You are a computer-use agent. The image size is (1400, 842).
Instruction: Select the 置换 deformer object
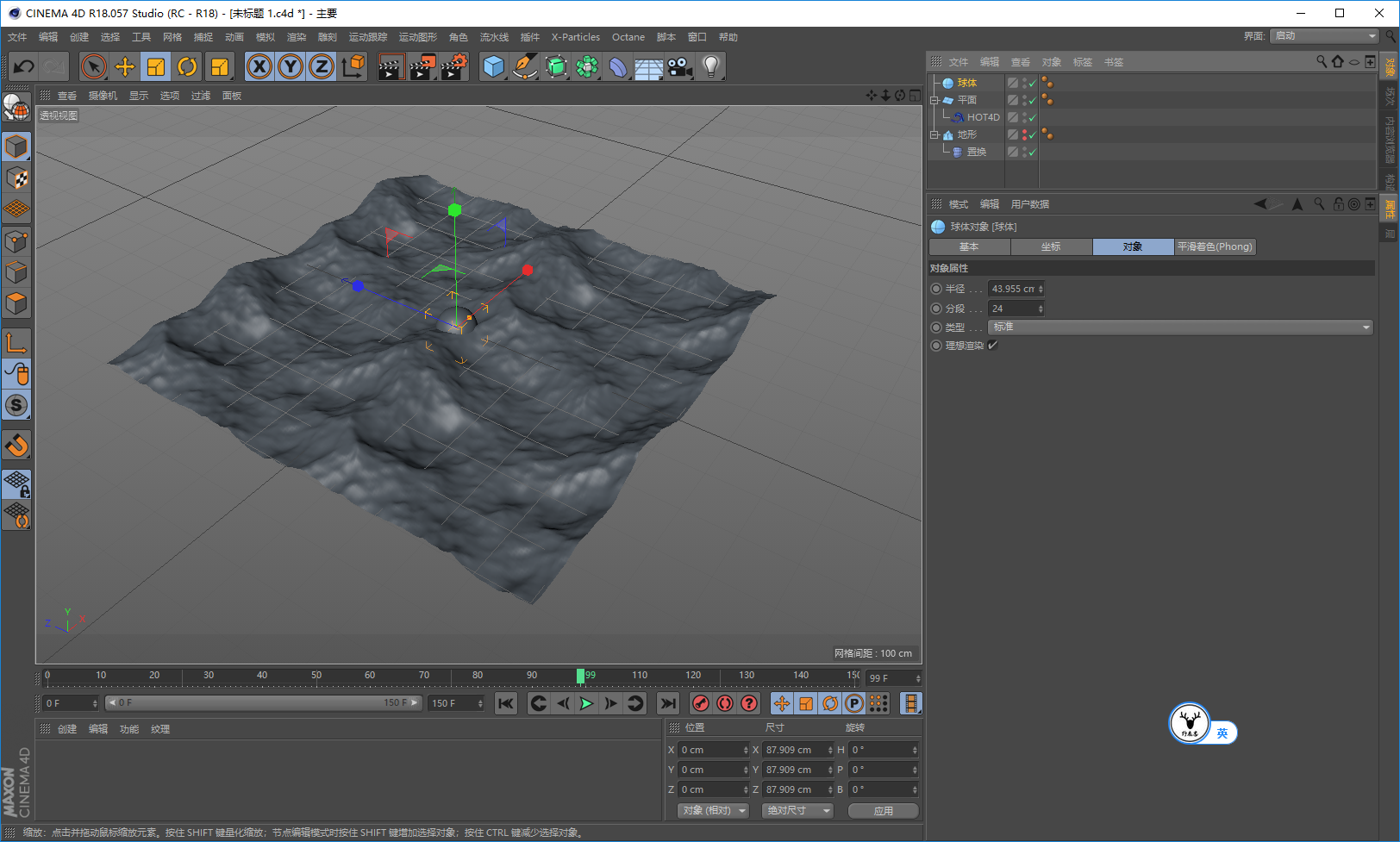coord(976,152)
